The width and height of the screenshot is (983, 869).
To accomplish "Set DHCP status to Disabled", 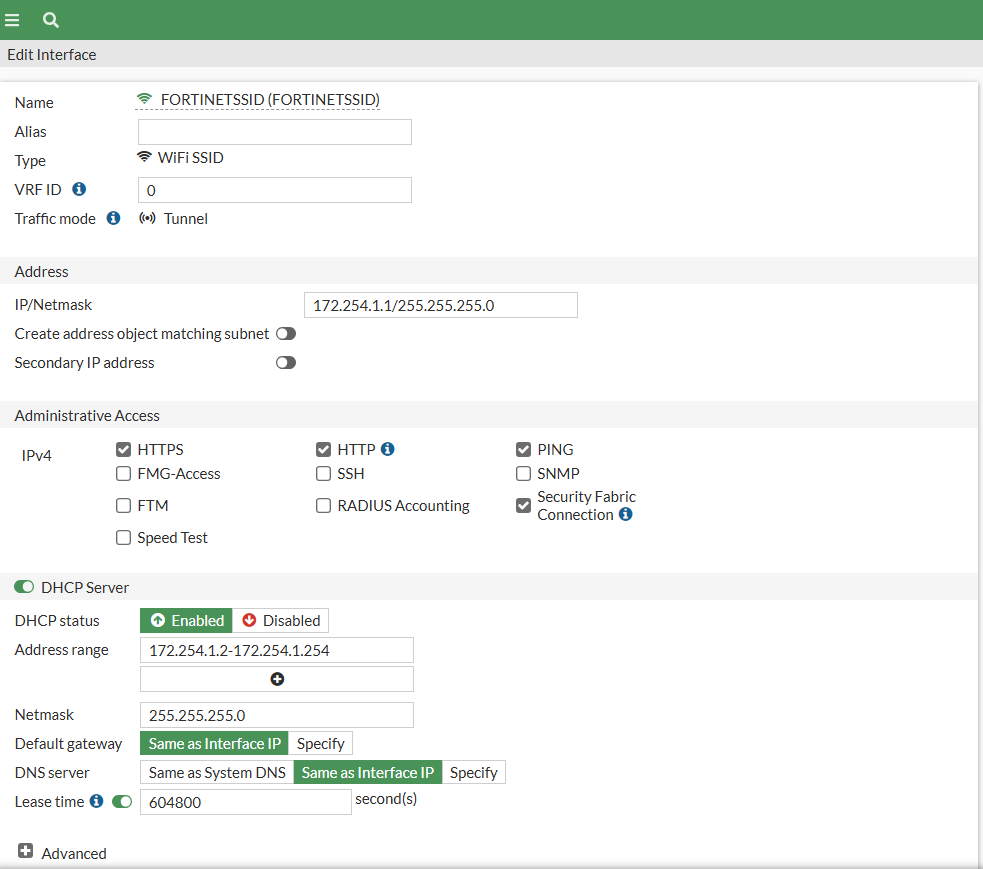I will click(280, 620).
